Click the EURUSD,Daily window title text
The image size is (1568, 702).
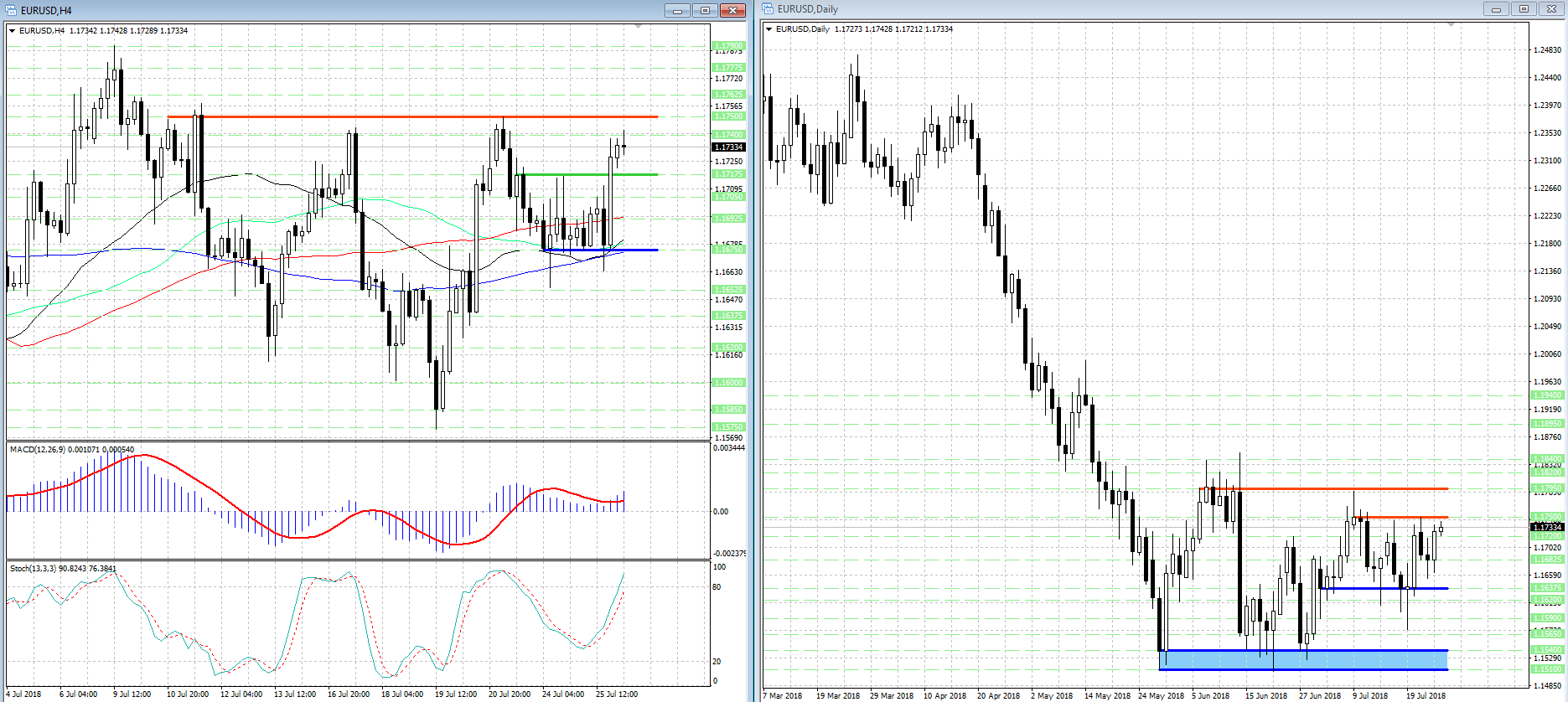click(807, 9)
